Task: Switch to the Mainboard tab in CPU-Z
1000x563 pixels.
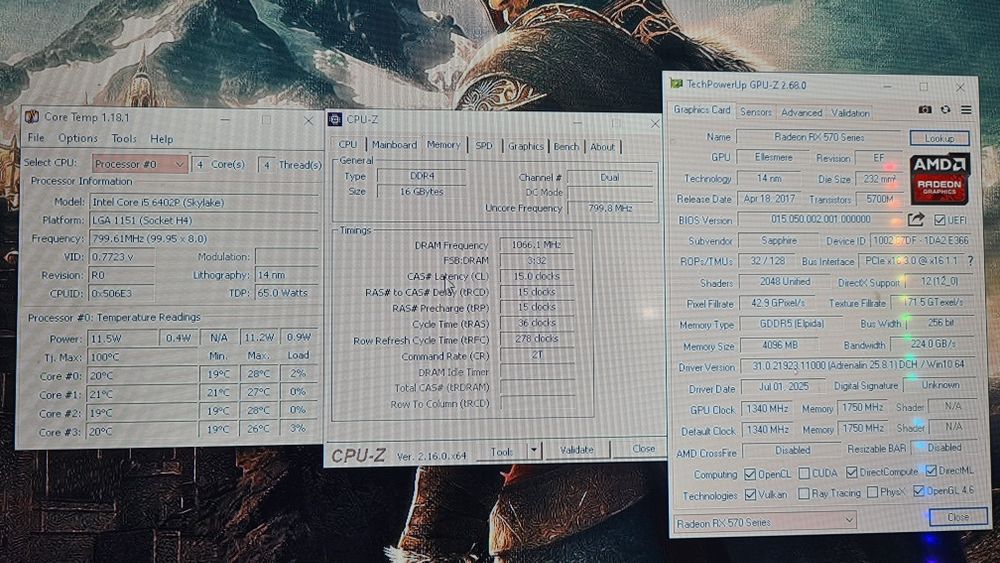Action: coord(394,145)
